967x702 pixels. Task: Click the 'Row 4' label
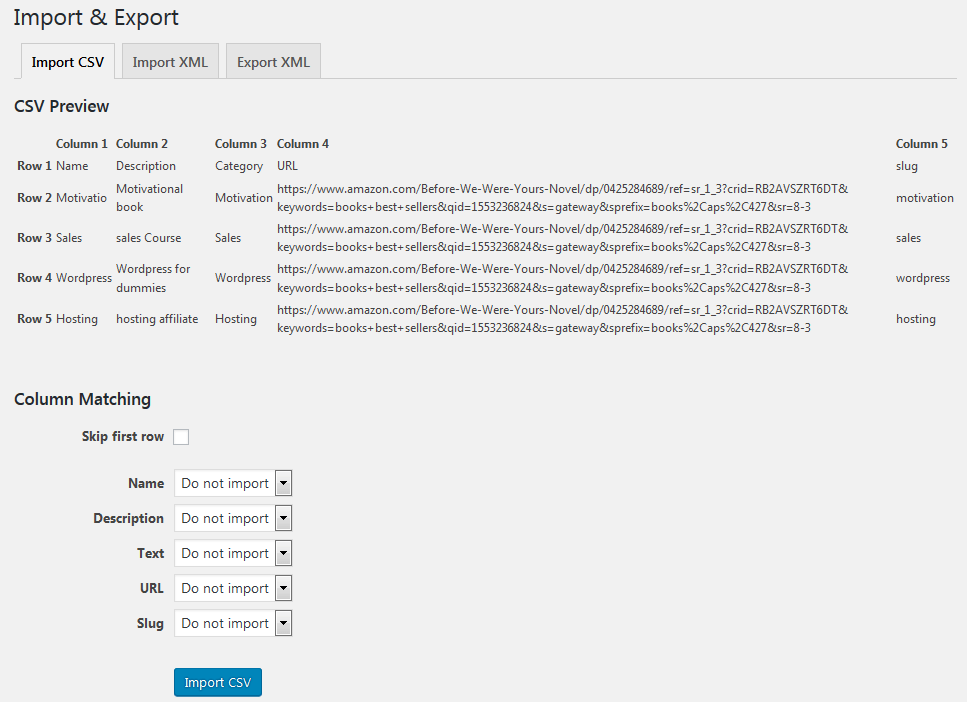(x=35, y=278)
